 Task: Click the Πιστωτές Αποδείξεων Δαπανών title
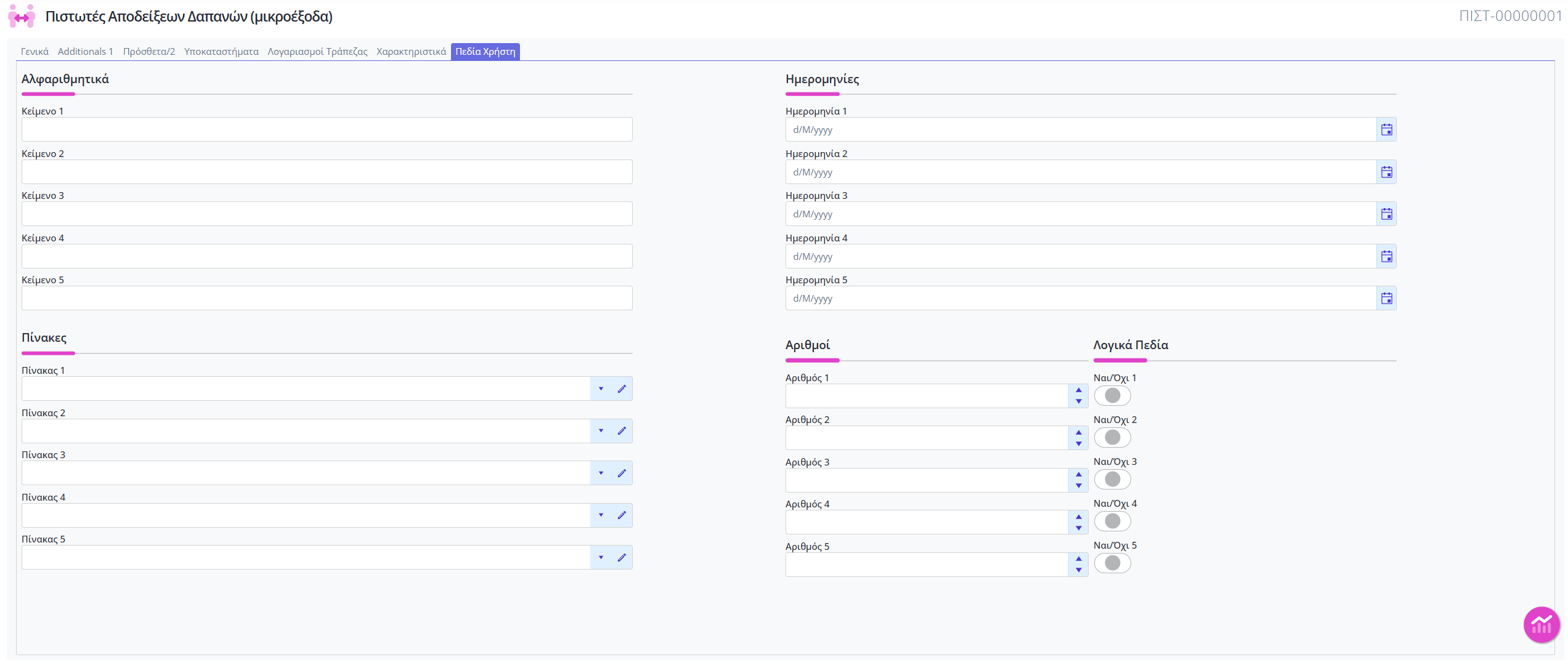189,17
